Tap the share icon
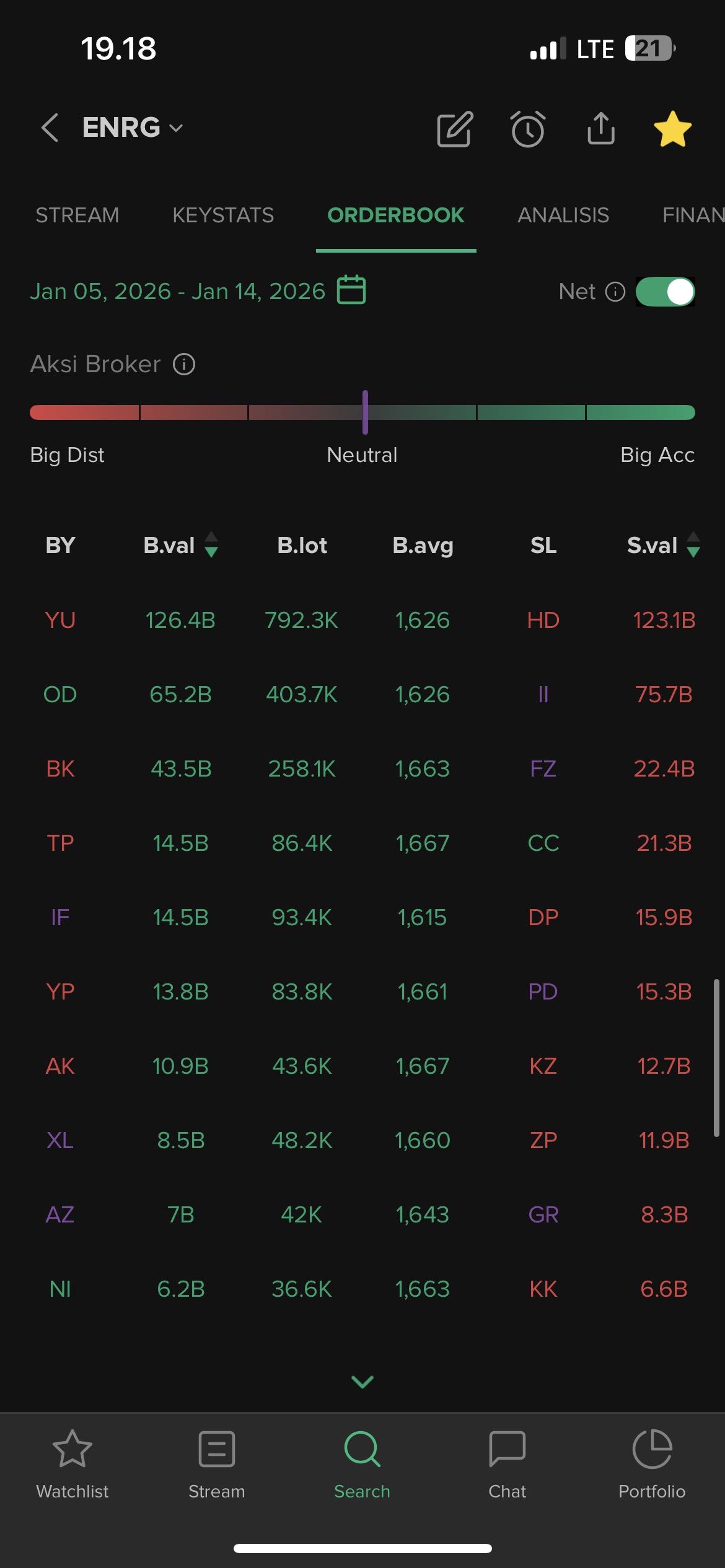 click(x=600, y=128)
